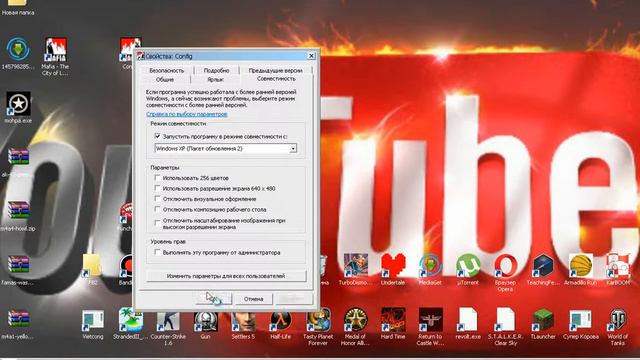Select the µTorrent desktop icon
Viewport: 640px width, 360px height.
click(468, 265)
